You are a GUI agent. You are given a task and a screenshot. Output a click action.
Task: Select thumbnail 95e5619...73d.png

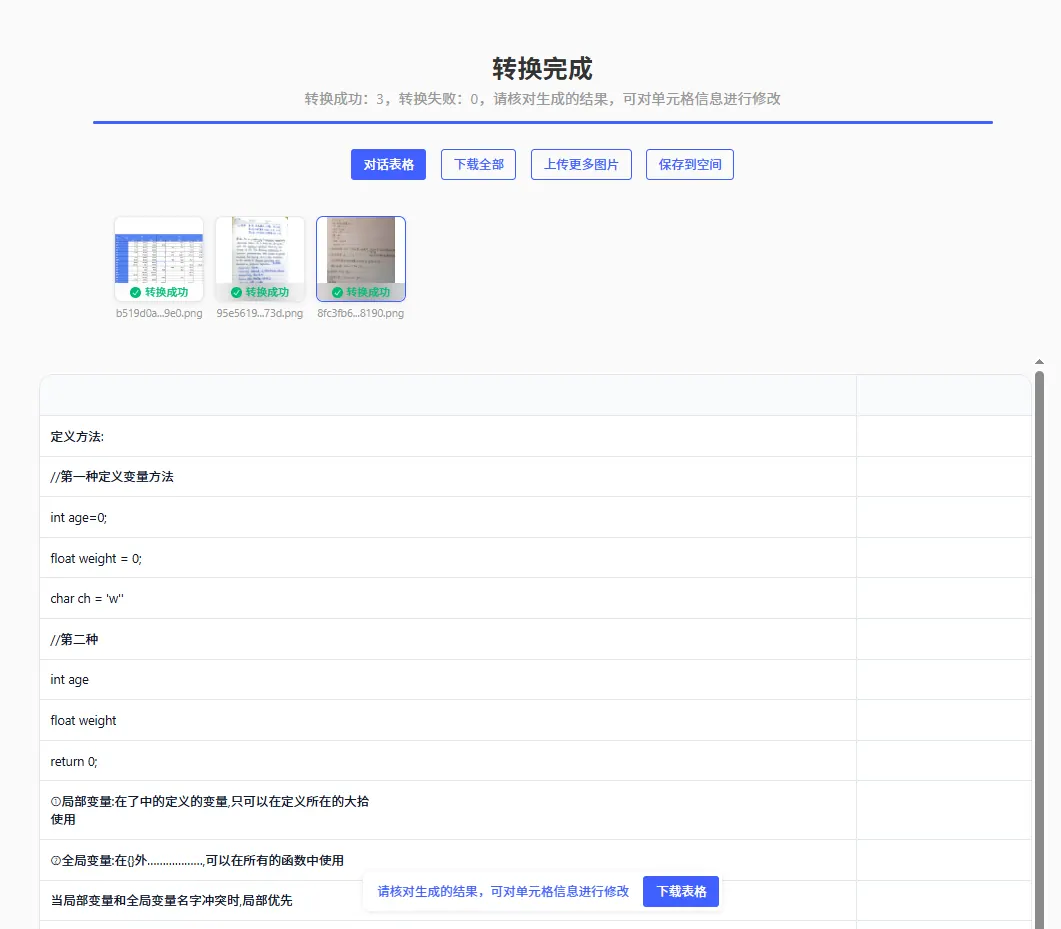point(260,258)
